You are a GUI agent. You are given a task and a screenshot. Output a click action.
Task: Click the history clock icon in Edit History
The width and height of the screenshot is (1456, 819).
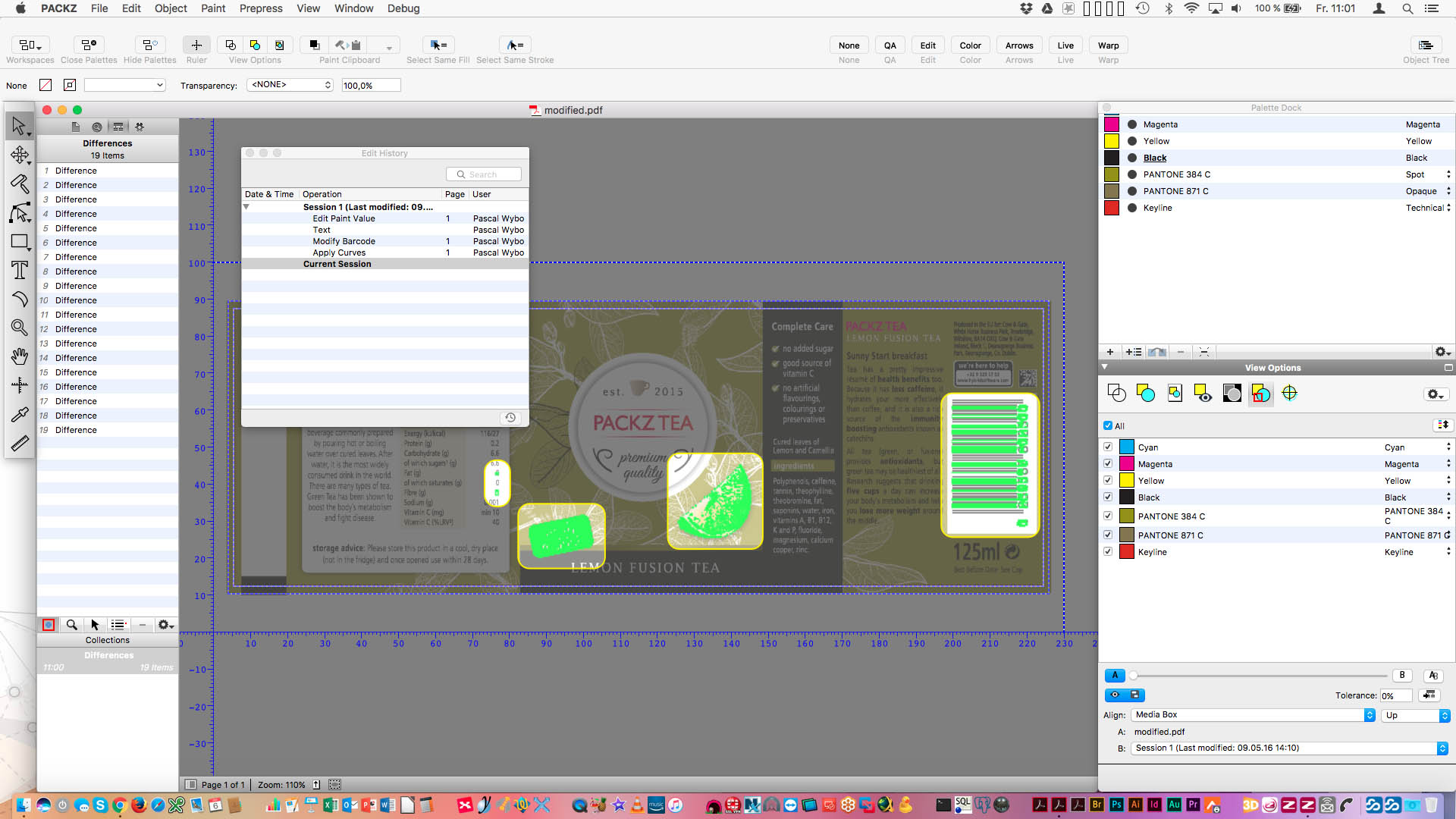tap(510, 418)
